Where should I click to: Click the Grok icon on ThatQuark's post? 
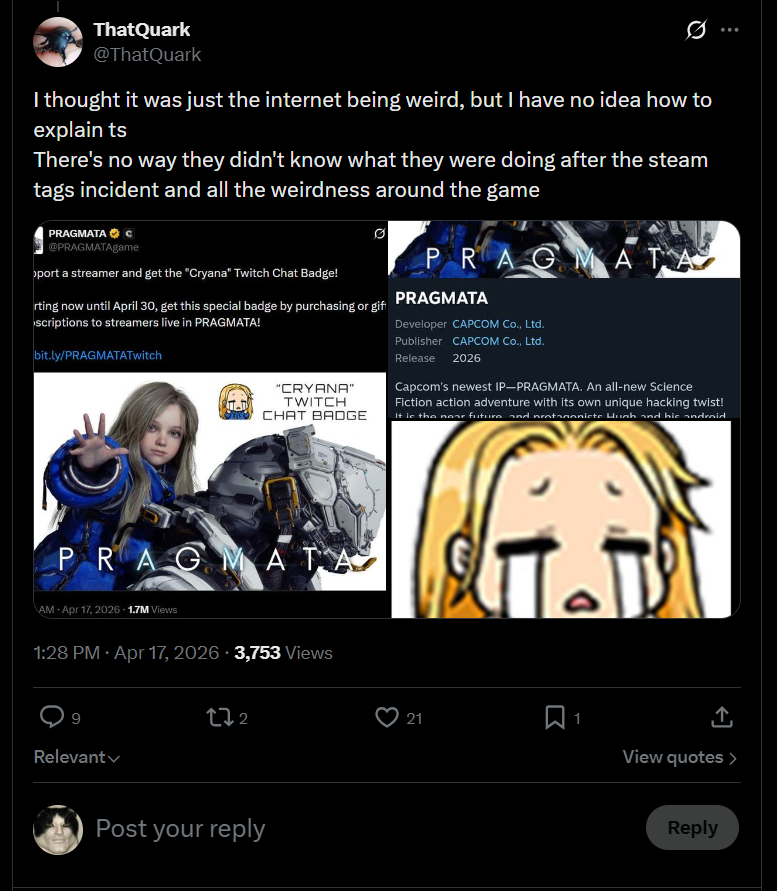696,31
